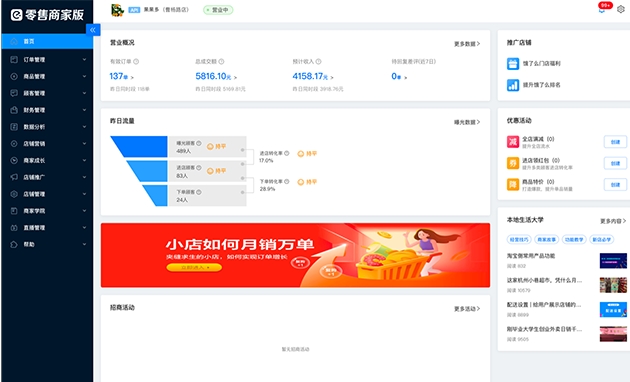This screenshot has width=630, height=382.
Task: Open the 淘宝侧常用产品功能 article thumbnail
Action: pos(613,261)
